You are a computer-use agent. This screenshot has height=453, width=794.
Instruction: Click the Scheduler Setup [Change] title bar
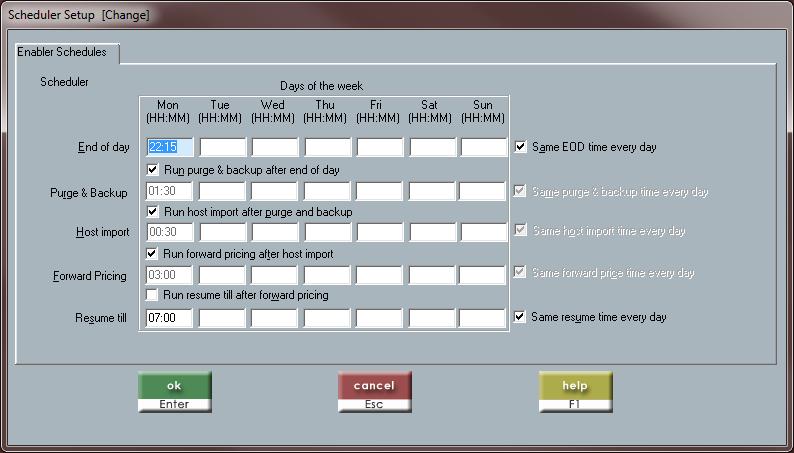click(x=397, y=15)
